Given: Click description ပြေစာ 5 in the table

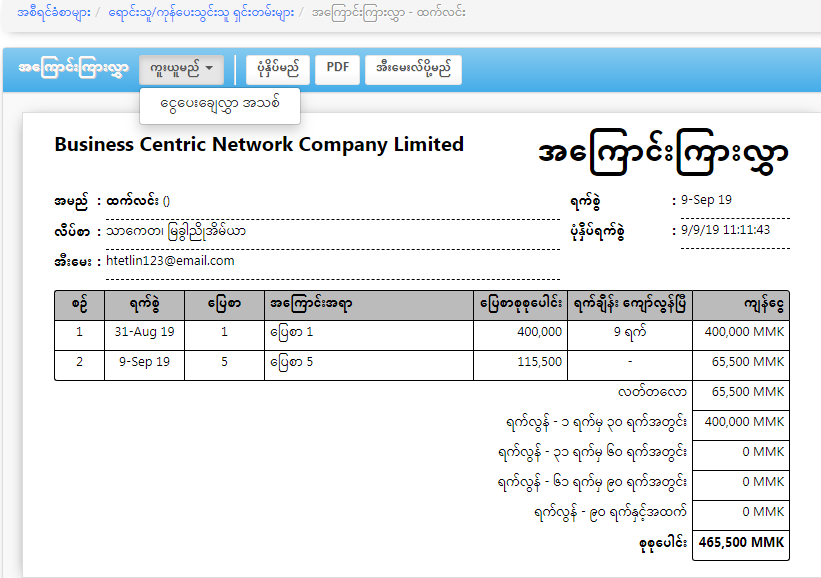Looking at the screenshot, I should click(292, 362).
